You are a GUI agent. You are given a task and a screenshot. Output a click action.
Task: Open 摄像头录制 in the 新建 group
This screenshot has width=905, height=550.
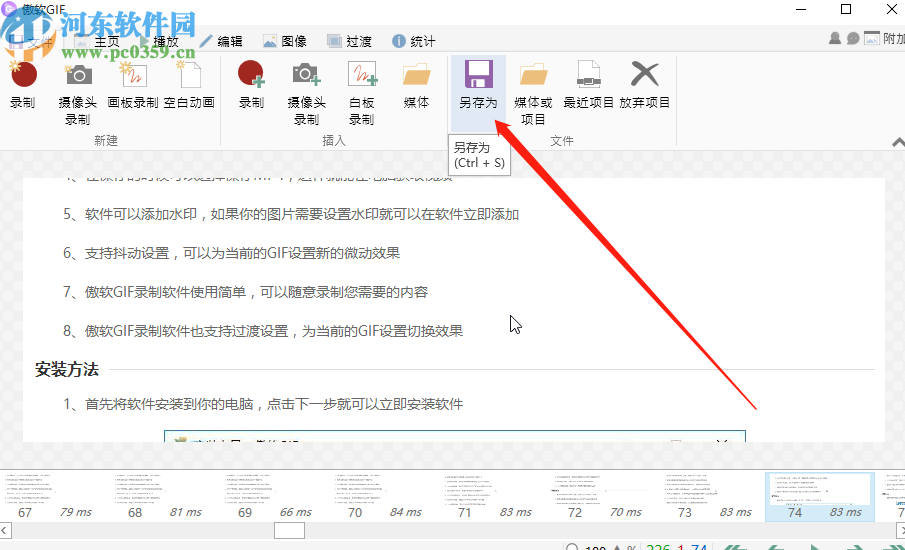point(77,93)
